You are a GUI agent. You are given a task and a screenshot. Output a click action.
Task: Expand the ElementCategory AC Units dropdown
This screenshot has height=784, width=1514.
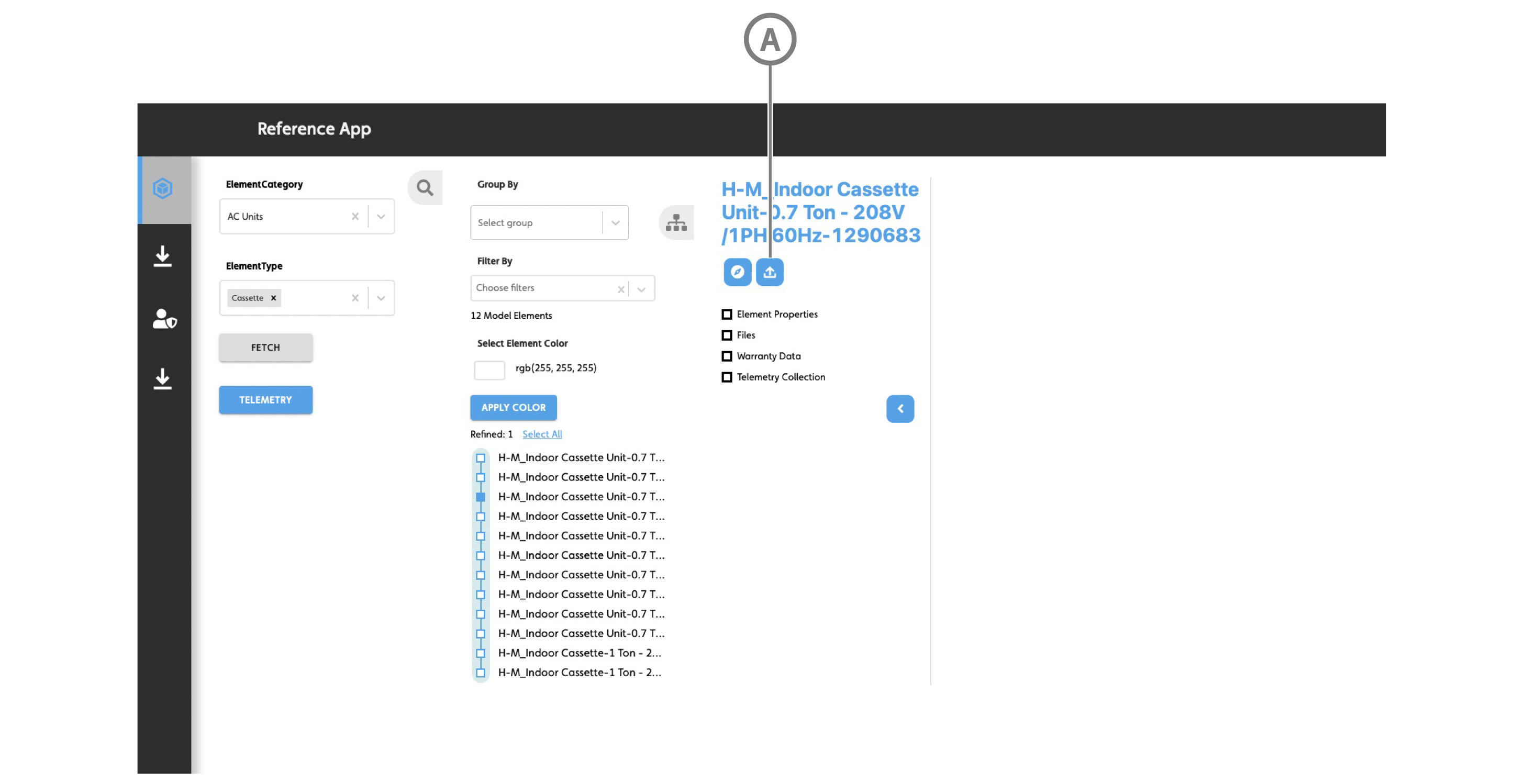[x=381, y=217]
